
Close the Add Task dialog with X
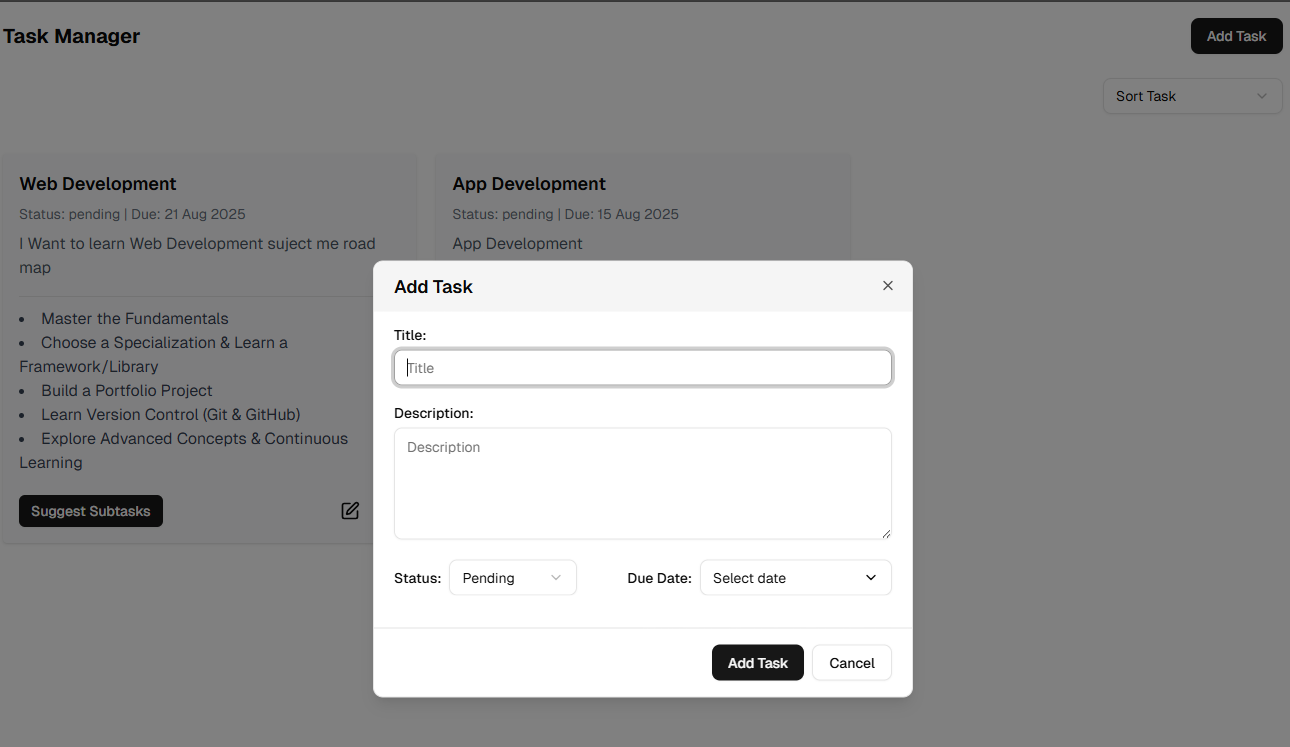(x=887, y=286)
